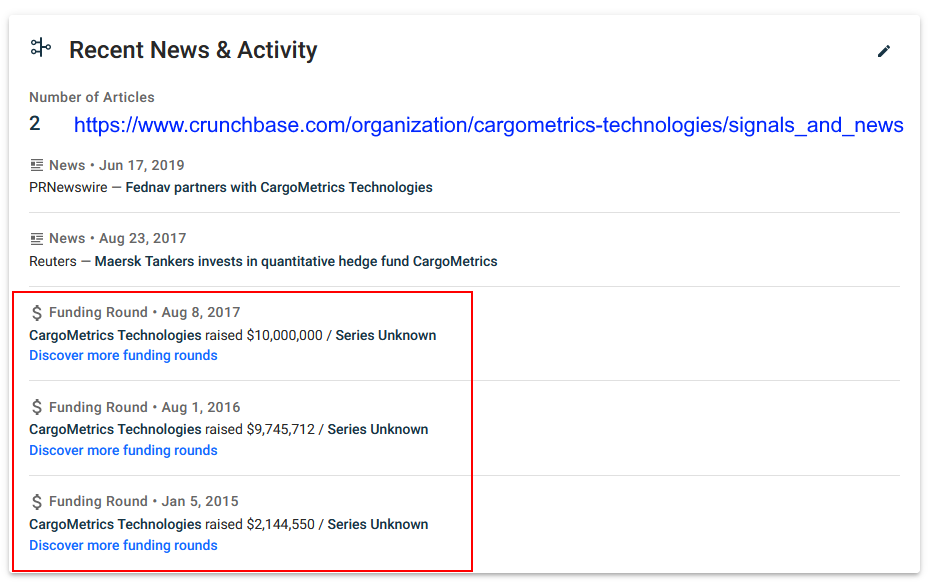932x585 pixels.
Task: Click dollar icon for Aug 1, 2016 round
Action: [x=37, y=407]
